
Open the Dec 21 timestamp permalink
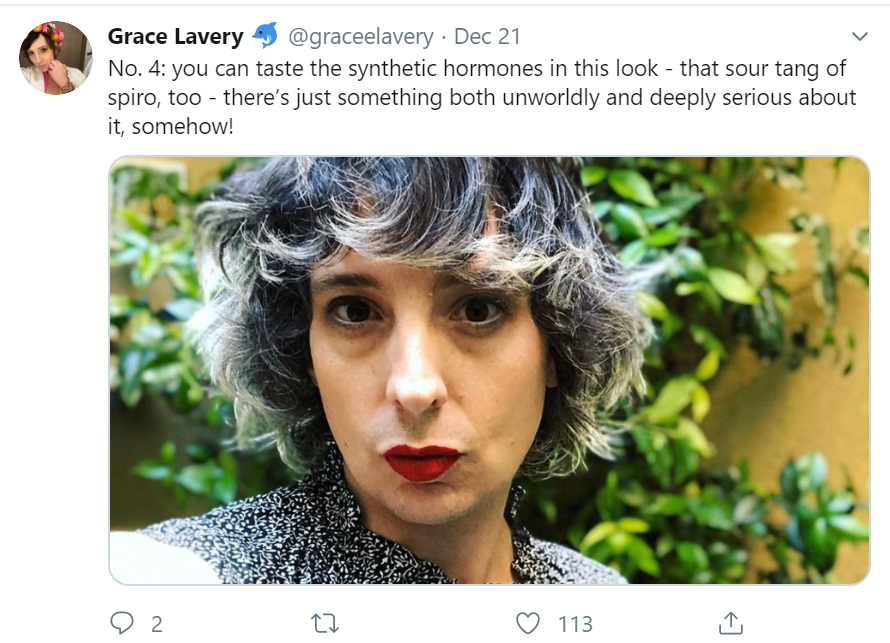coord(487,37)
